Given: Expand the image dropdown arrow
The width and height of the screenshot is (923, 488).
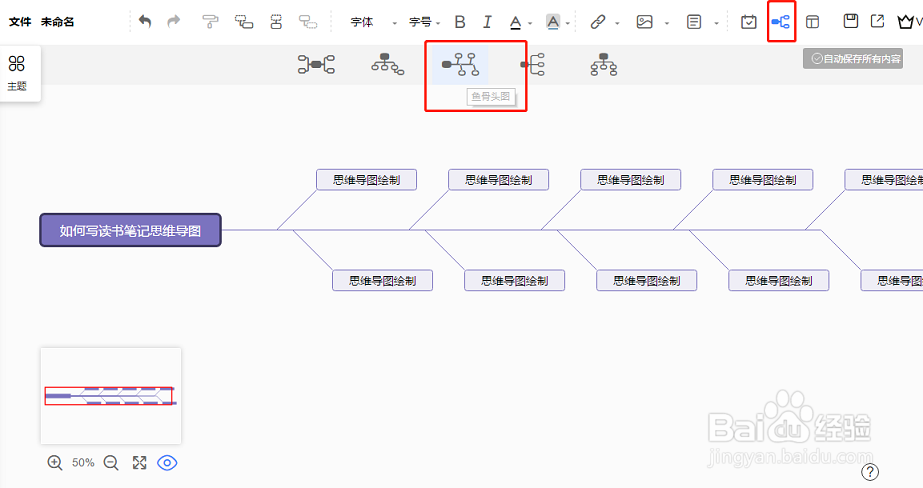Looking at the screenshot, I should [667, 24].
